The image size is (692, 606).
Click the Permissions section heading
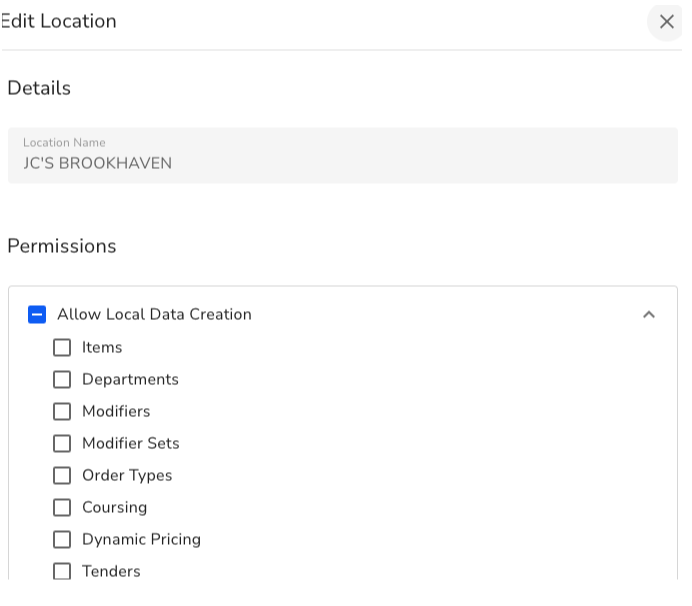62,246
